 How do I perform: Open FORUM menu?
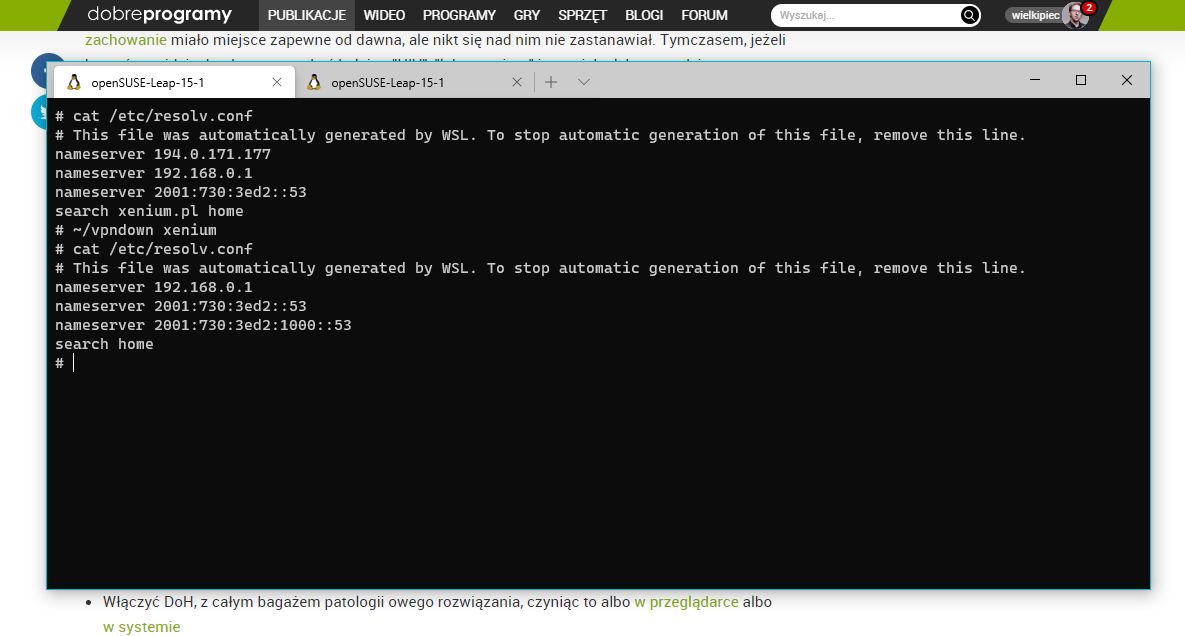(704, 15)
